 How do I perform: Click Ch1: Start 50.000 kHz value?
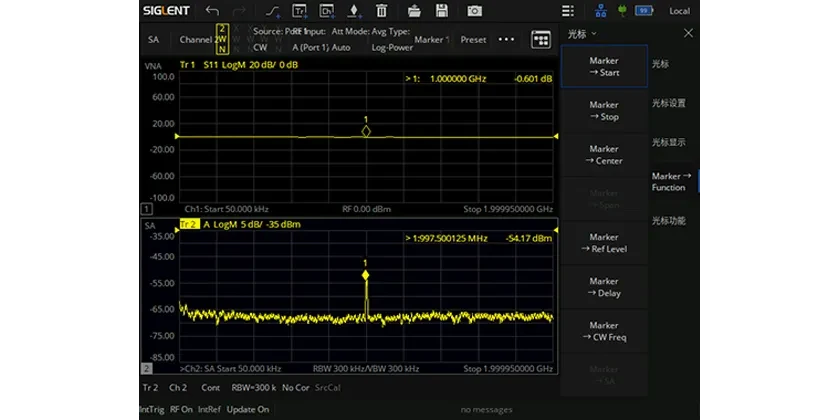227,209
